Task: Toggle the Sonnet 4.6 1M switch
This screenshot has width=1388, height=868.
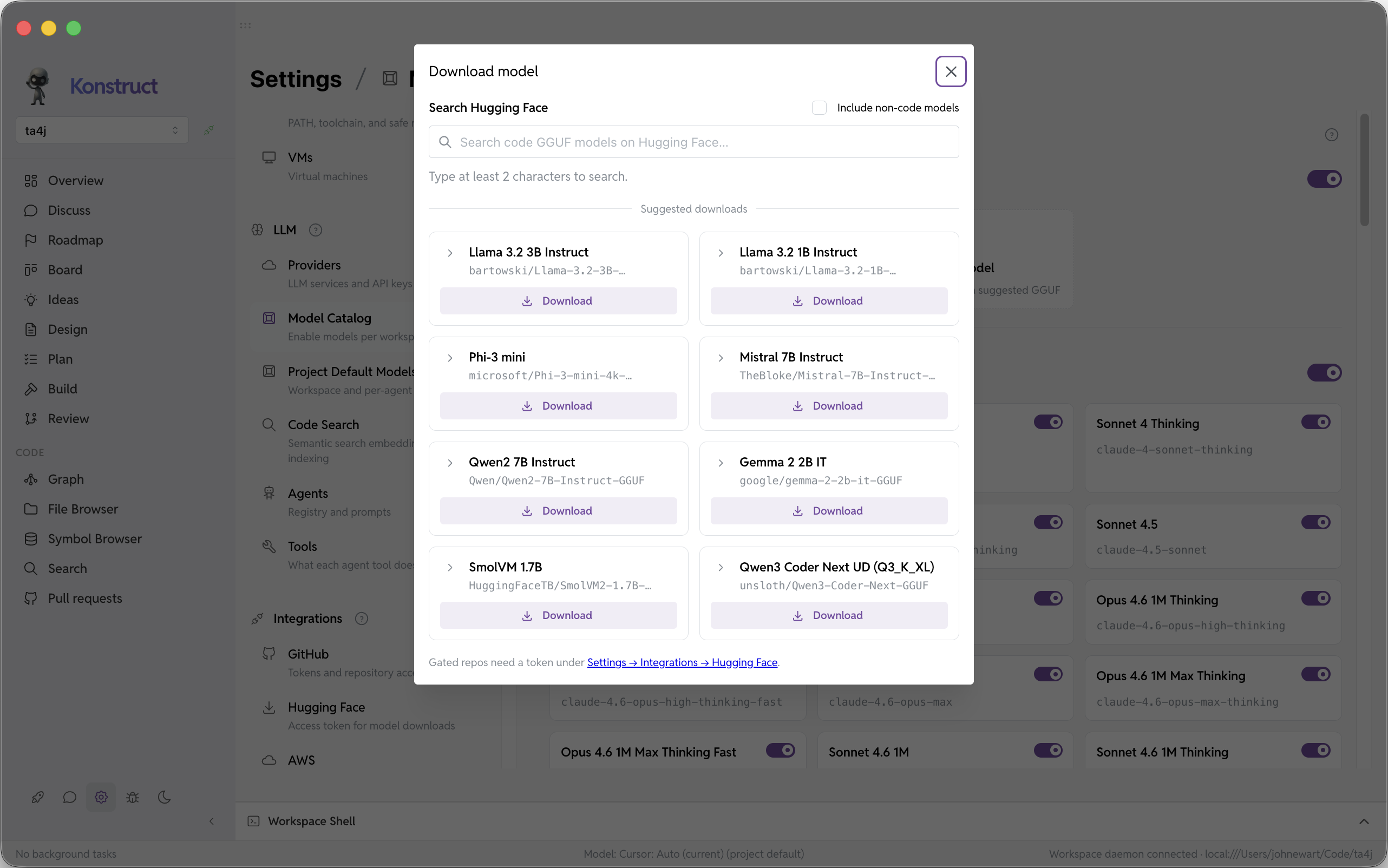Action: [x=1048, y=751]
